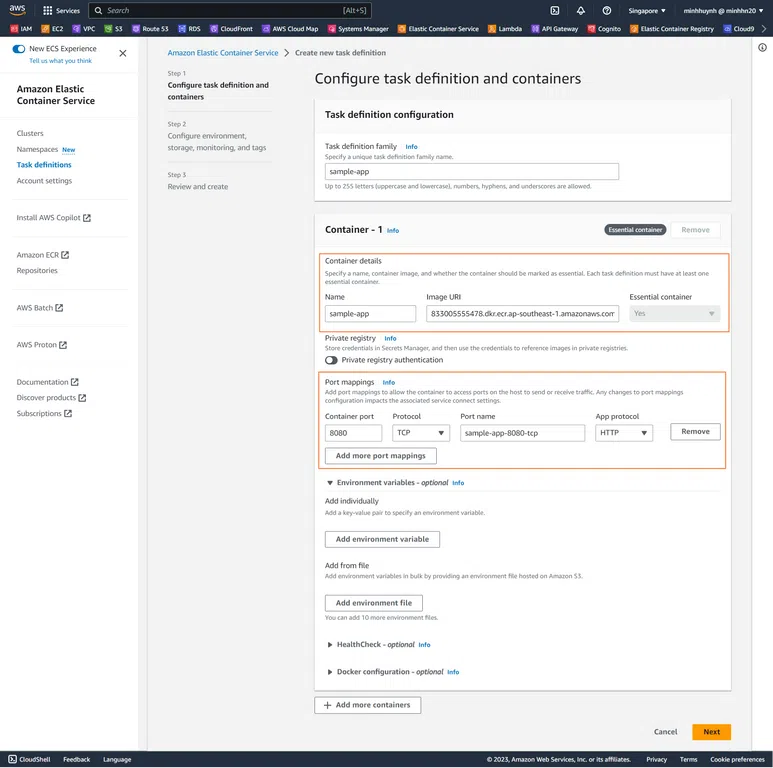The image size is (773, 768).
Task: Open Info link for Task definition family
Action: [x=411, y=146]
